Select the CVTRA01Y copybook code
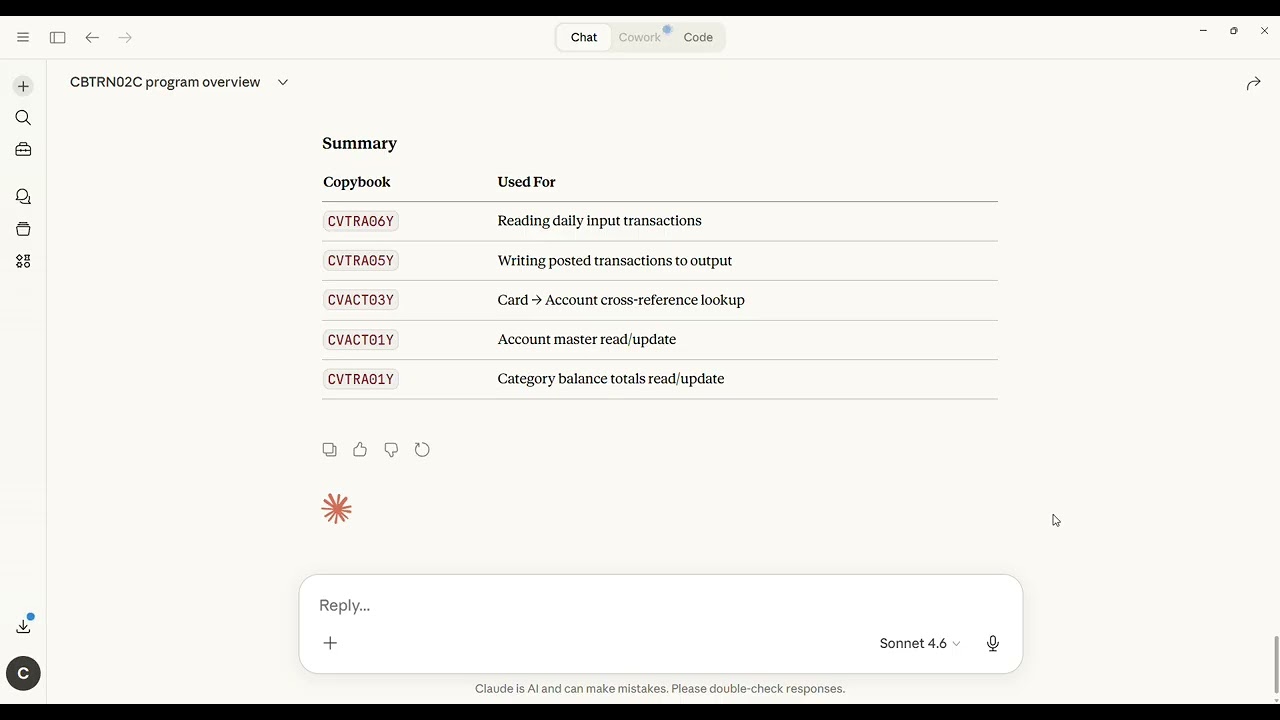Viewport: 1280px width, 720px height. (361, 379)
